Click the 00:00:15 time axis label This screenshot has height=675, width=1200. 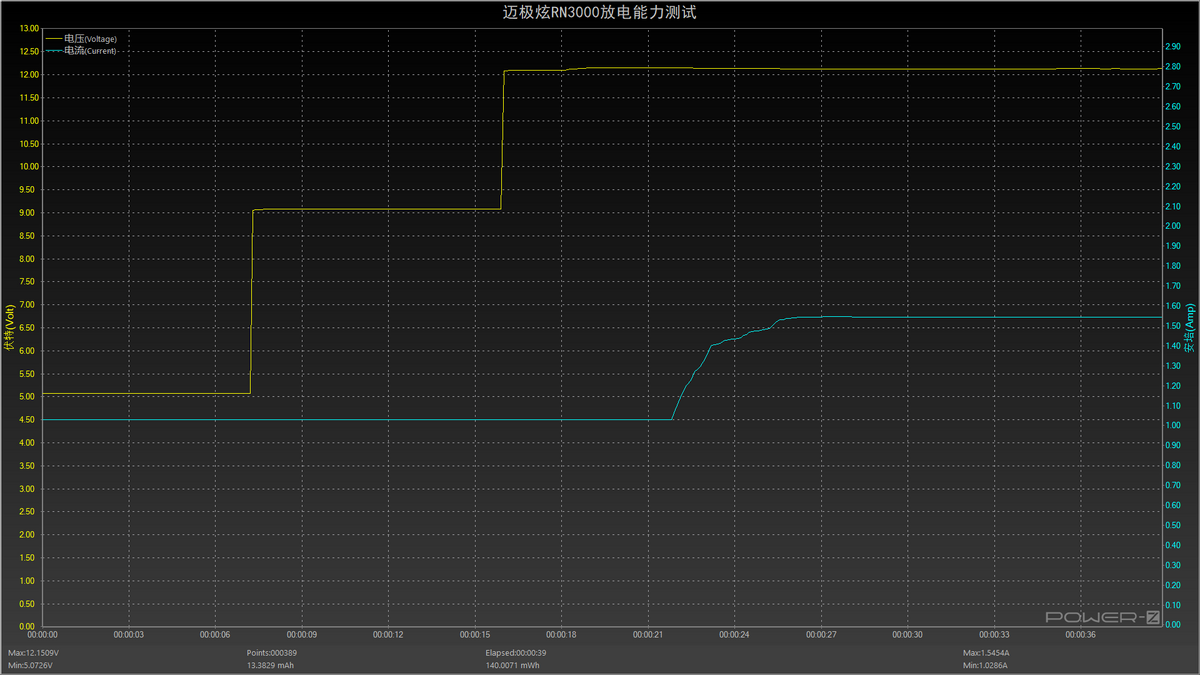[x=475, y=635]
